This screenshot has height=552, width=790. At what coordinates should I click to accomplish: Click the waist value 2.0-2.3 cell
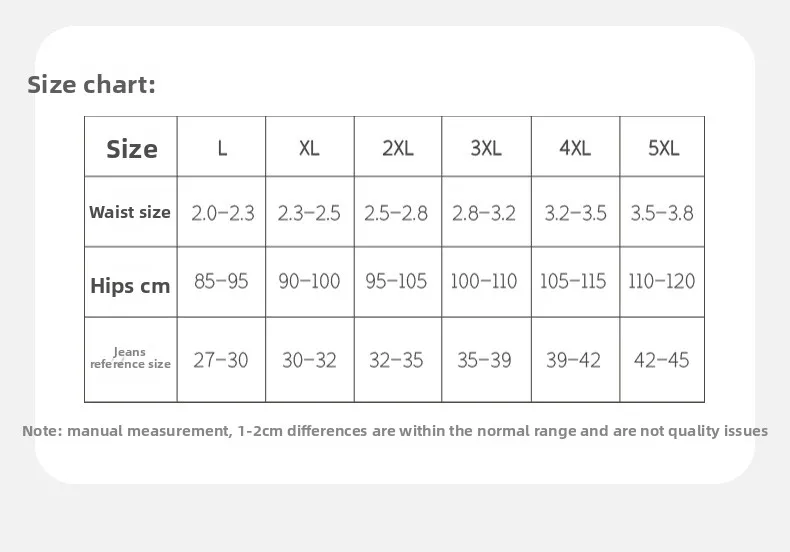coord(222,213)
